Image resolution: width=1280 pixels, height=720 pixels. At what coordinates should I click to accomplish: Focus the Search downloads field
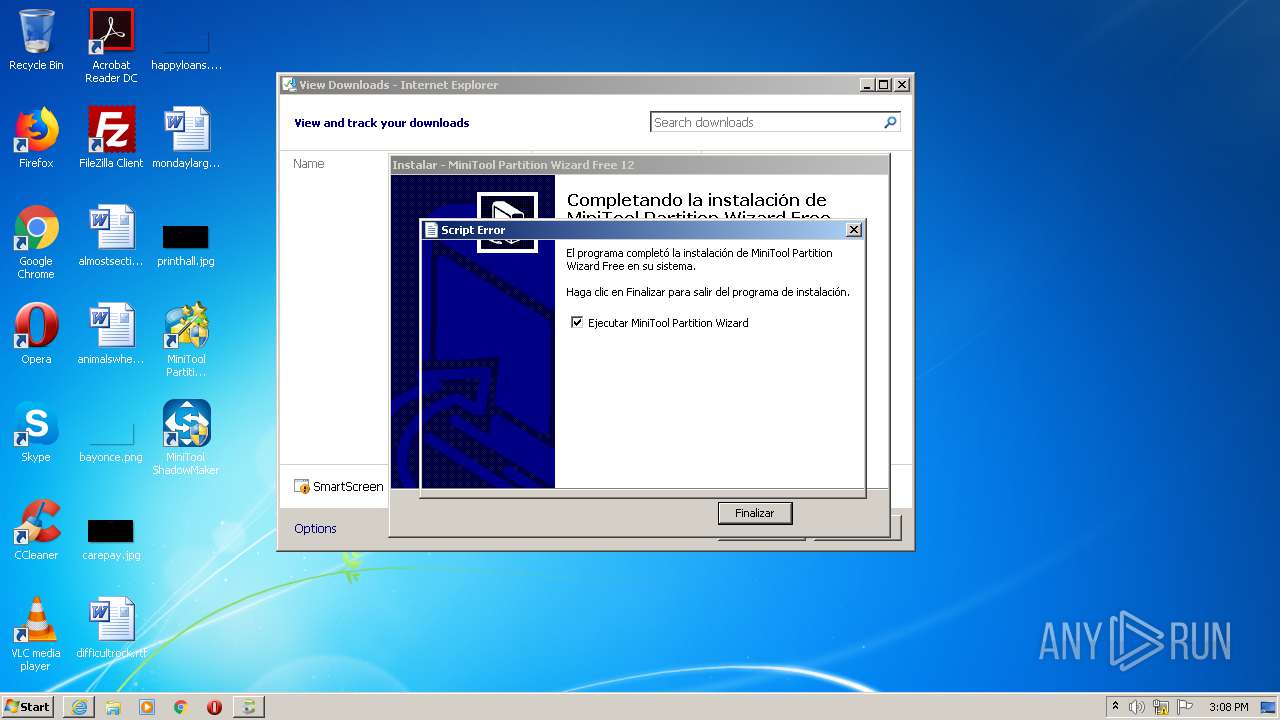766,122
